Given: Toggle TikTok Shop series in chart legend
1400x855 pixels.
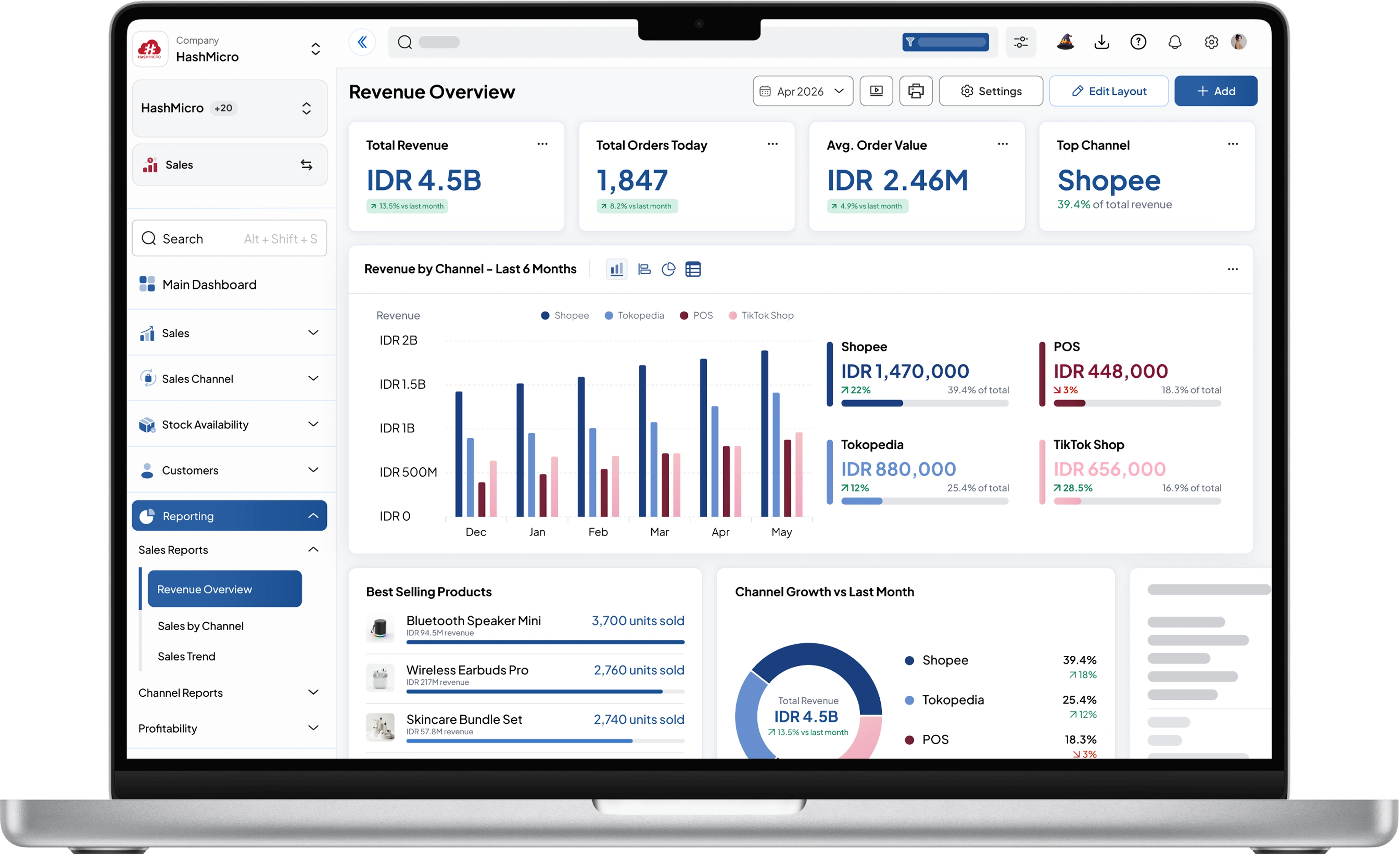Looking at the screenshot, I should [761, 315].
